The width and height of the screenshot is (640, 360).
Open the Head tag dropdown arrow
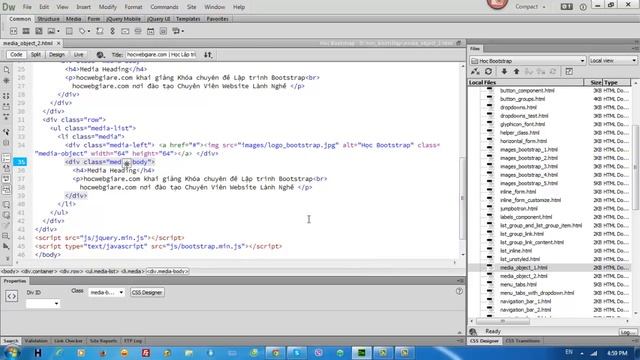click(x=89, y=31)
